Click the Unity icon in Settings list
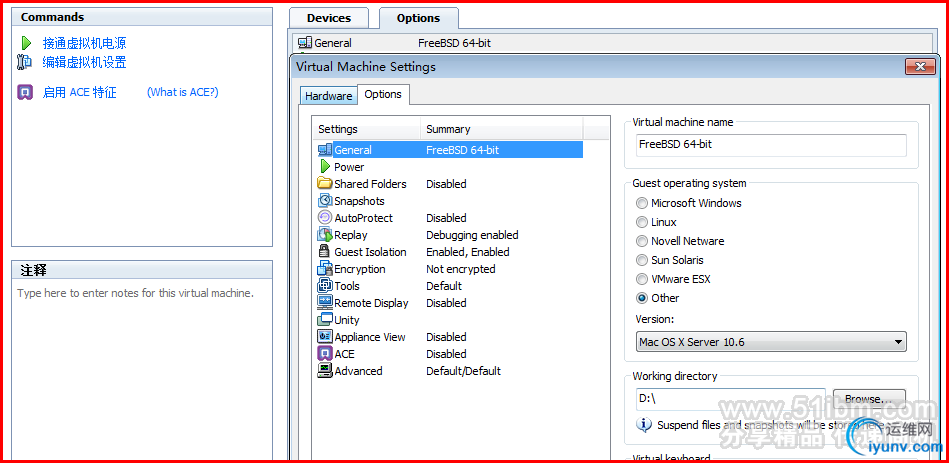The height and width of the screenshot is (463, 949). (325, 320)
